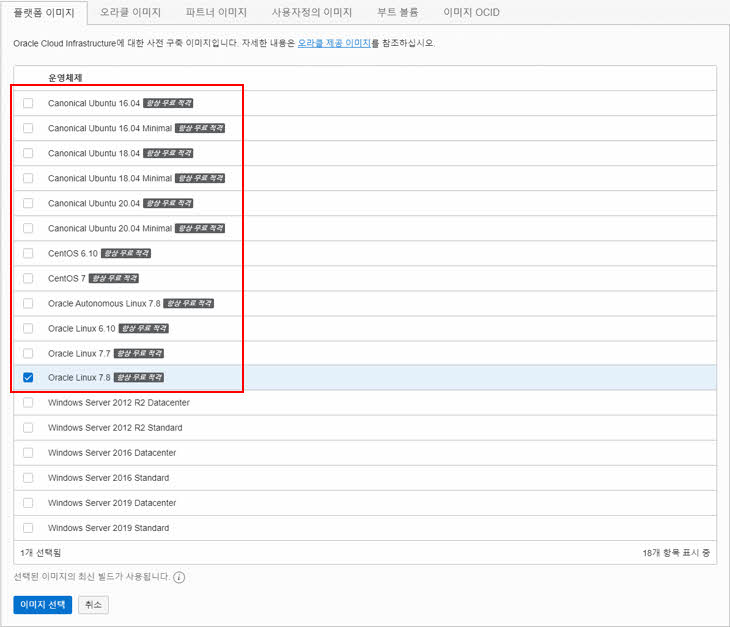Check the Canonical Ubuntu 18.04 Minimal checkbox
Screen dimensions: 730x627
28,178
